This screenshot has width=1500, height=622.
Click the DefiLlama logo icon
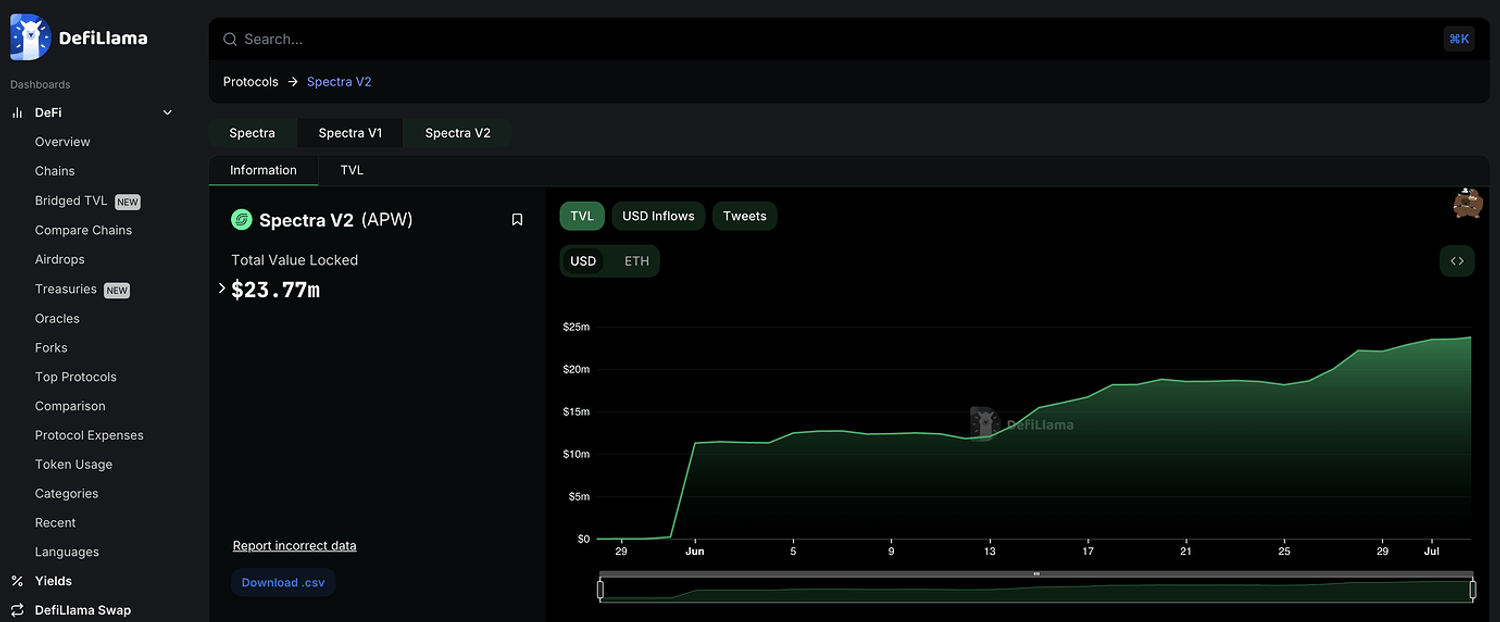tap(30, 38)
